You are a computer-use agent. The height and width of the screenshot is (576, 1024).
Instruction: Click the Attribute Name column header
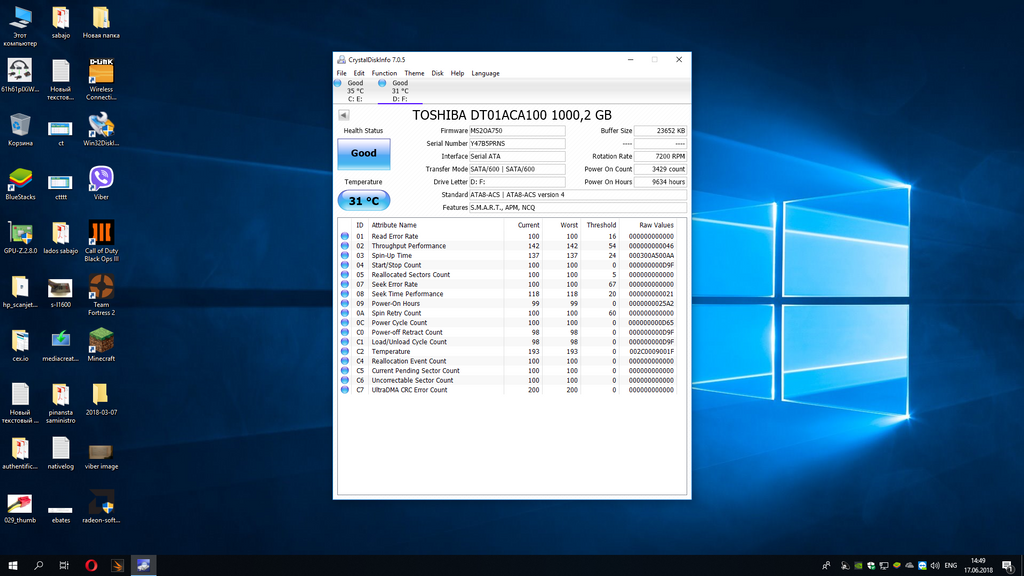point(436,225)
